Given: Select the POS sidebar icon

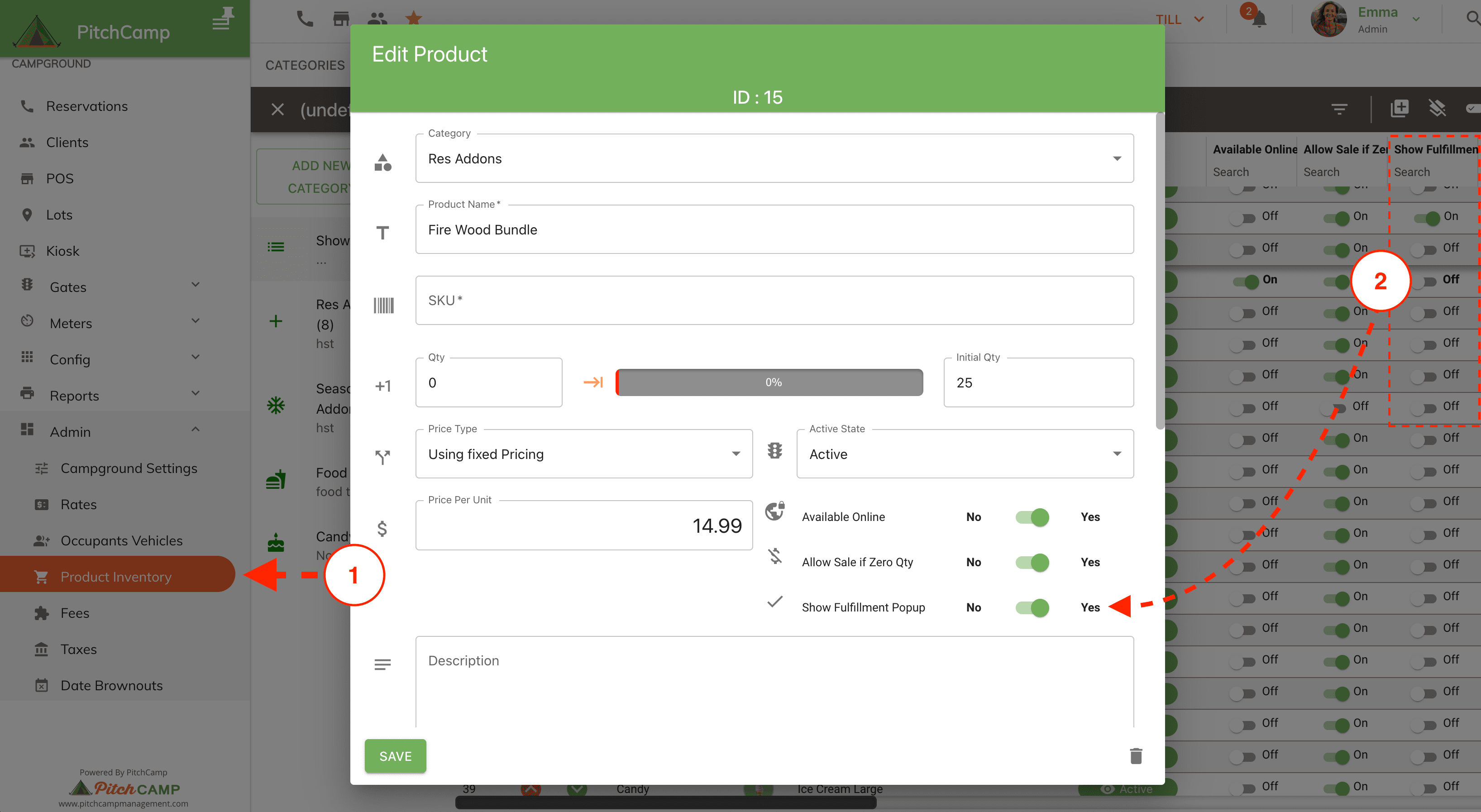Looking at the screenshot, I should click(27, 178).
